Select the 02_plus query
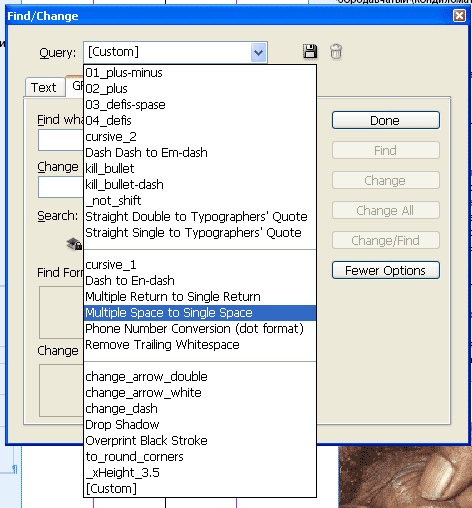Screen dimensions: 472x508 tap(200, 89)
